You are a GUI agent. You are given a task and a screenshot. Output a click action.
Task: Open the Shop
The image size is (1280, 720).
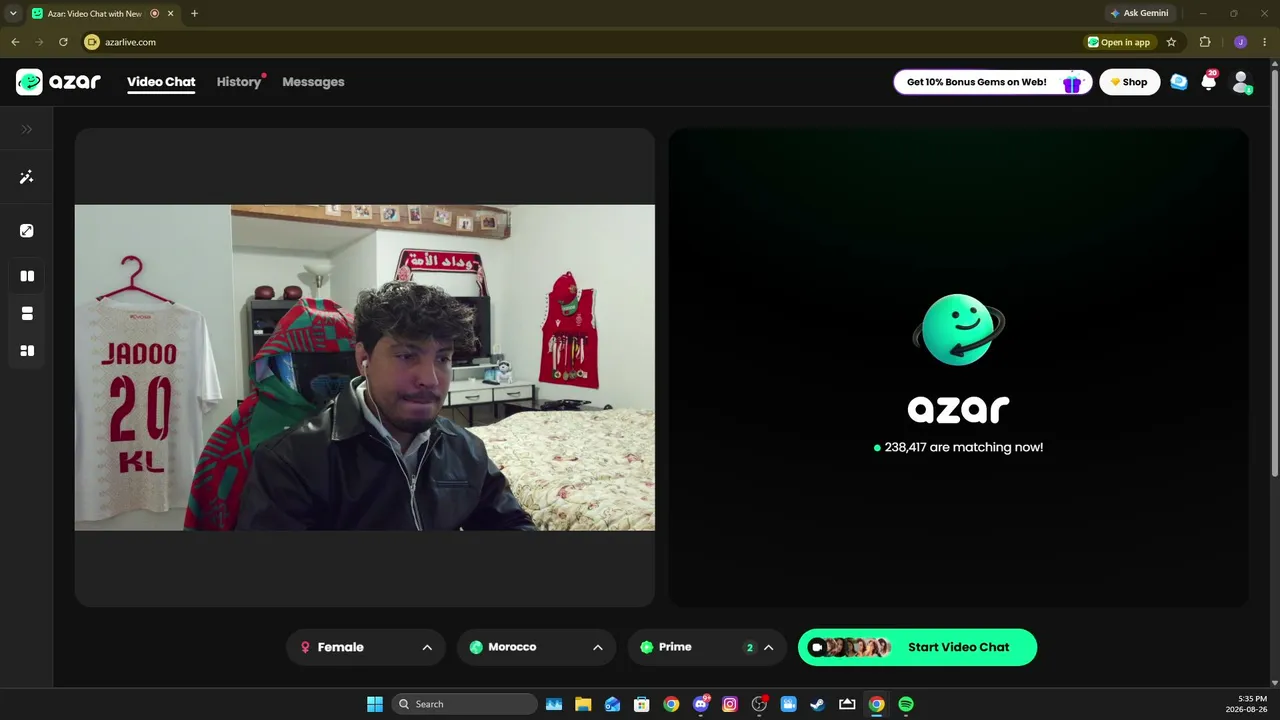point(1130,82)
